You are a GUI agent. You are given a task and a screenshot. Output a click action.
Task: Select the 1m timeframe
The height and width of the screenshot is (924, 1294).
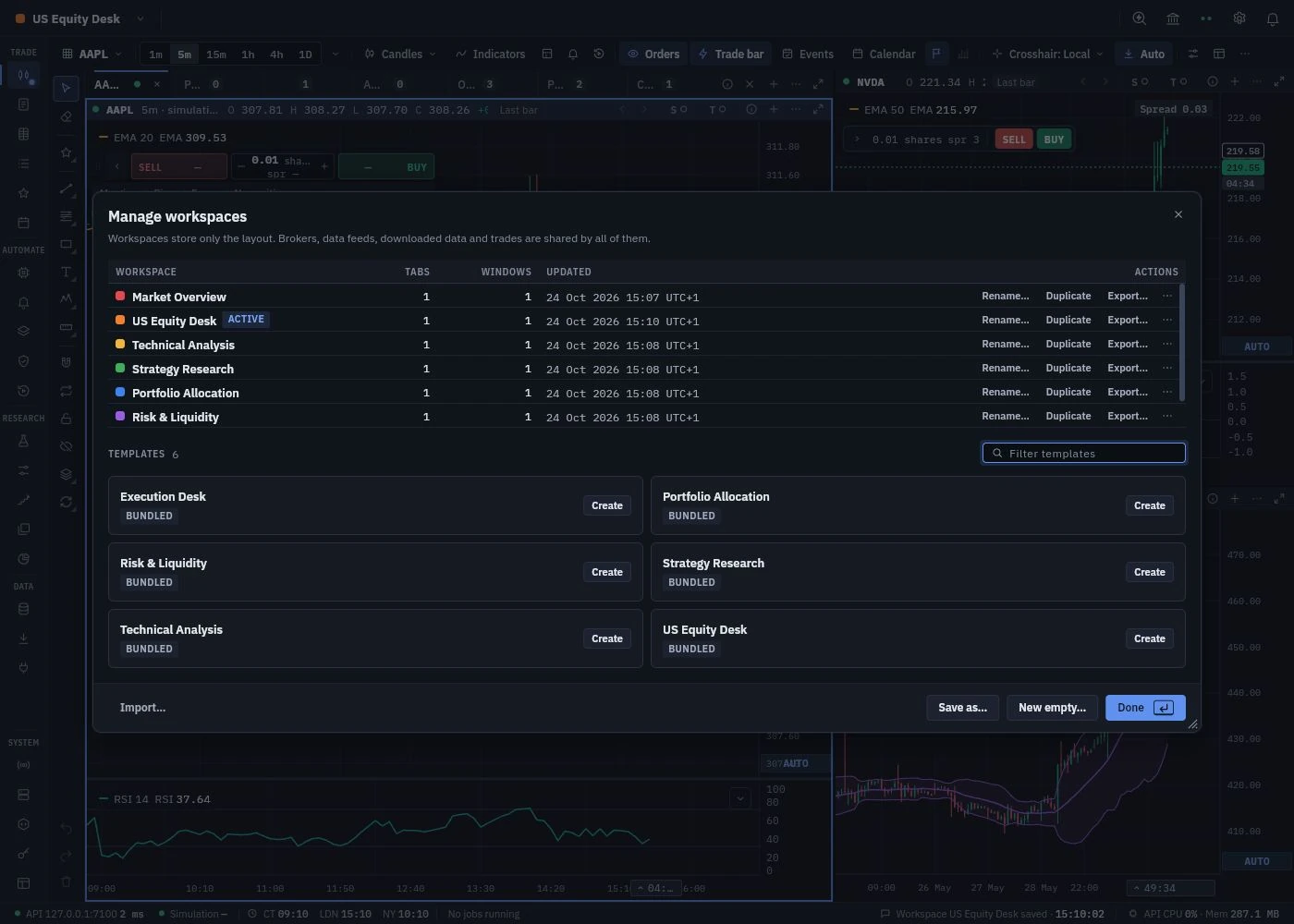click(x=155, y=55)
